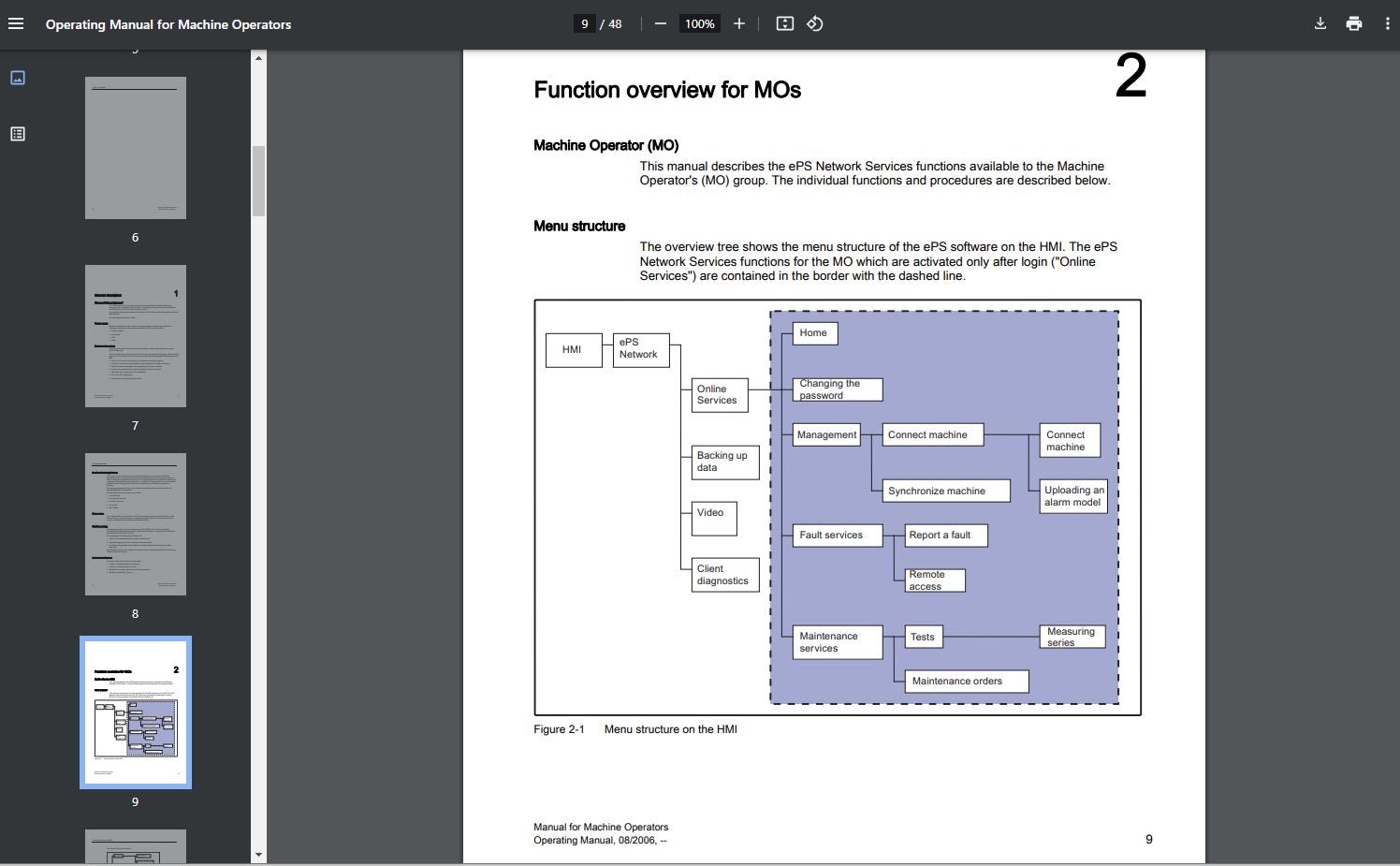Click the document title in the toolbar

[168, 24]
